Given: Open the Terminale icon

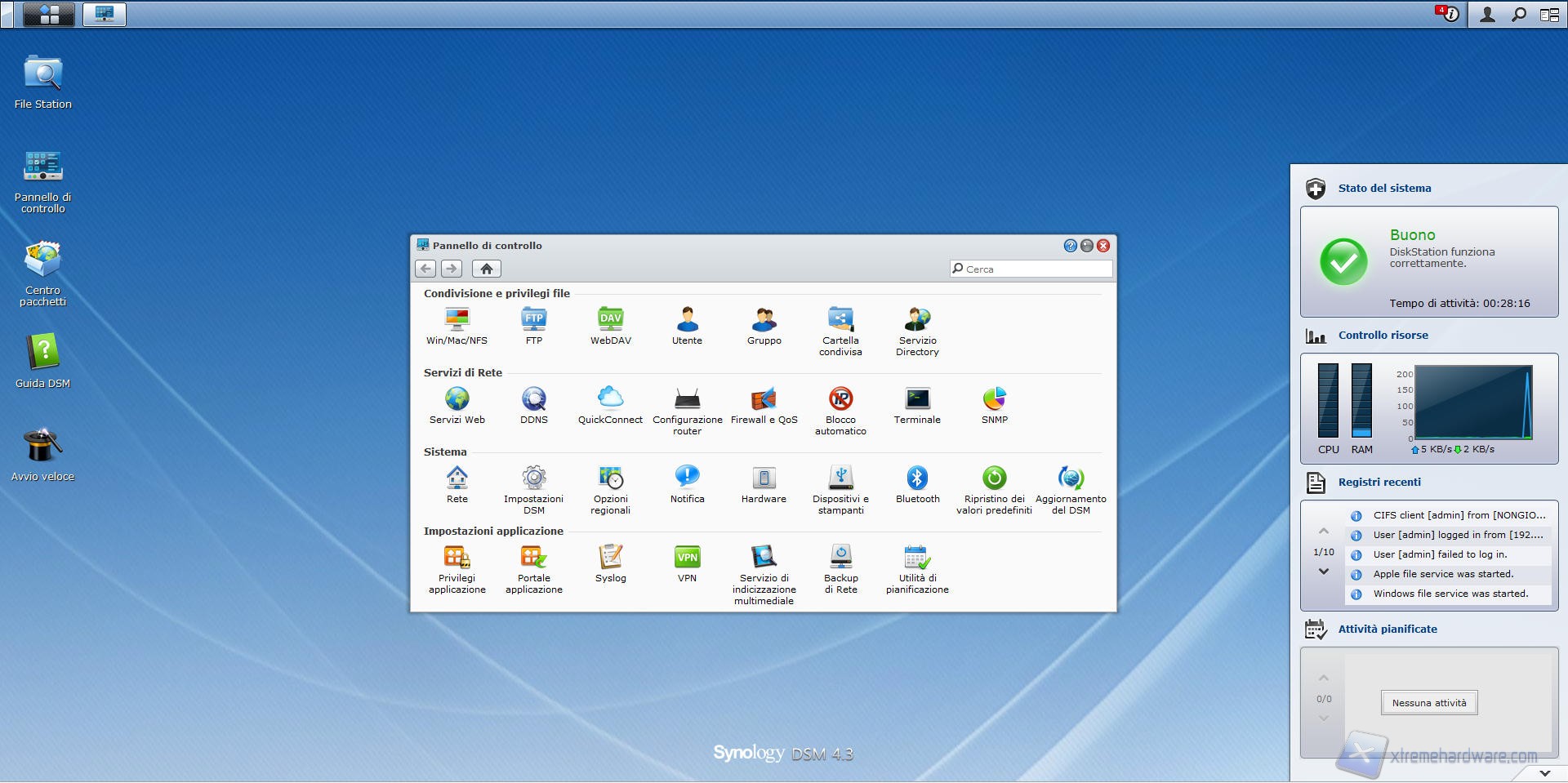Looking at the screenshot, I should point(917,406).
